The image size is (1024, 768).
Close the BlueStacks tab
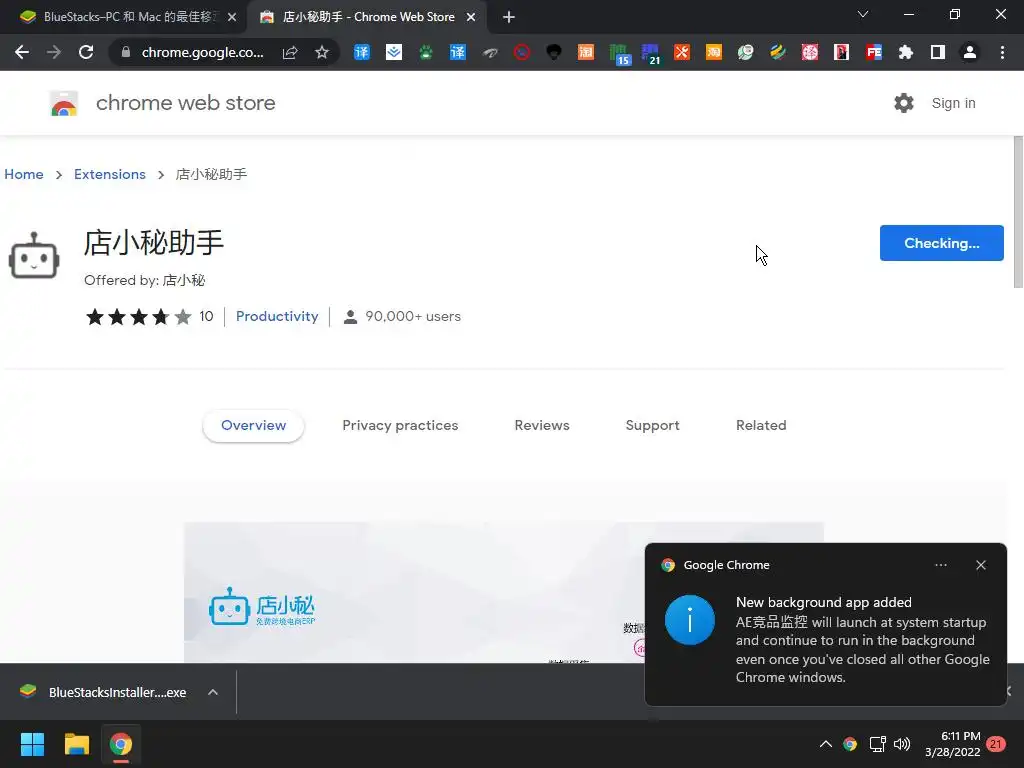(232, 17)
